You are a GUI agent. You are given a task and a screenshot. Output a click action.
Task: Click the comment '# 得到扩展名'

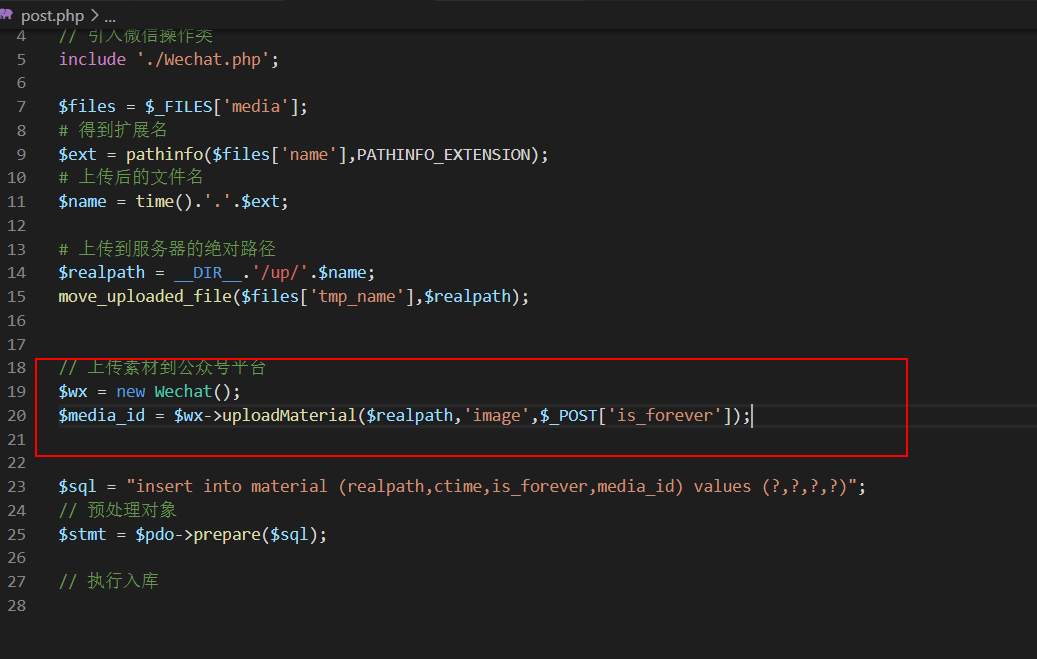point(112,130)
